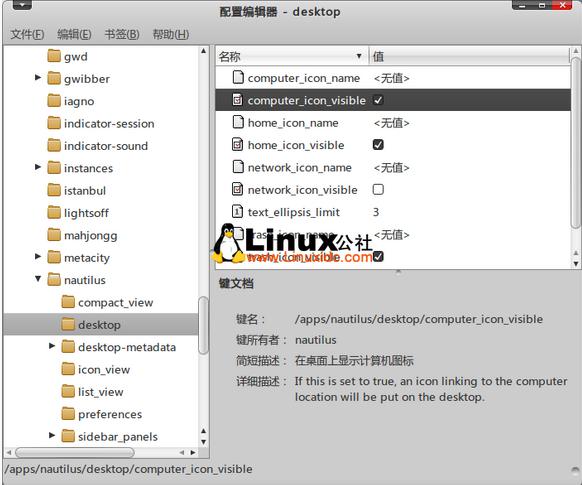Click the key list scroll-down arrow
Image resolution: width=582 pixels, height=485 pixels.
(x=576, y=264)
